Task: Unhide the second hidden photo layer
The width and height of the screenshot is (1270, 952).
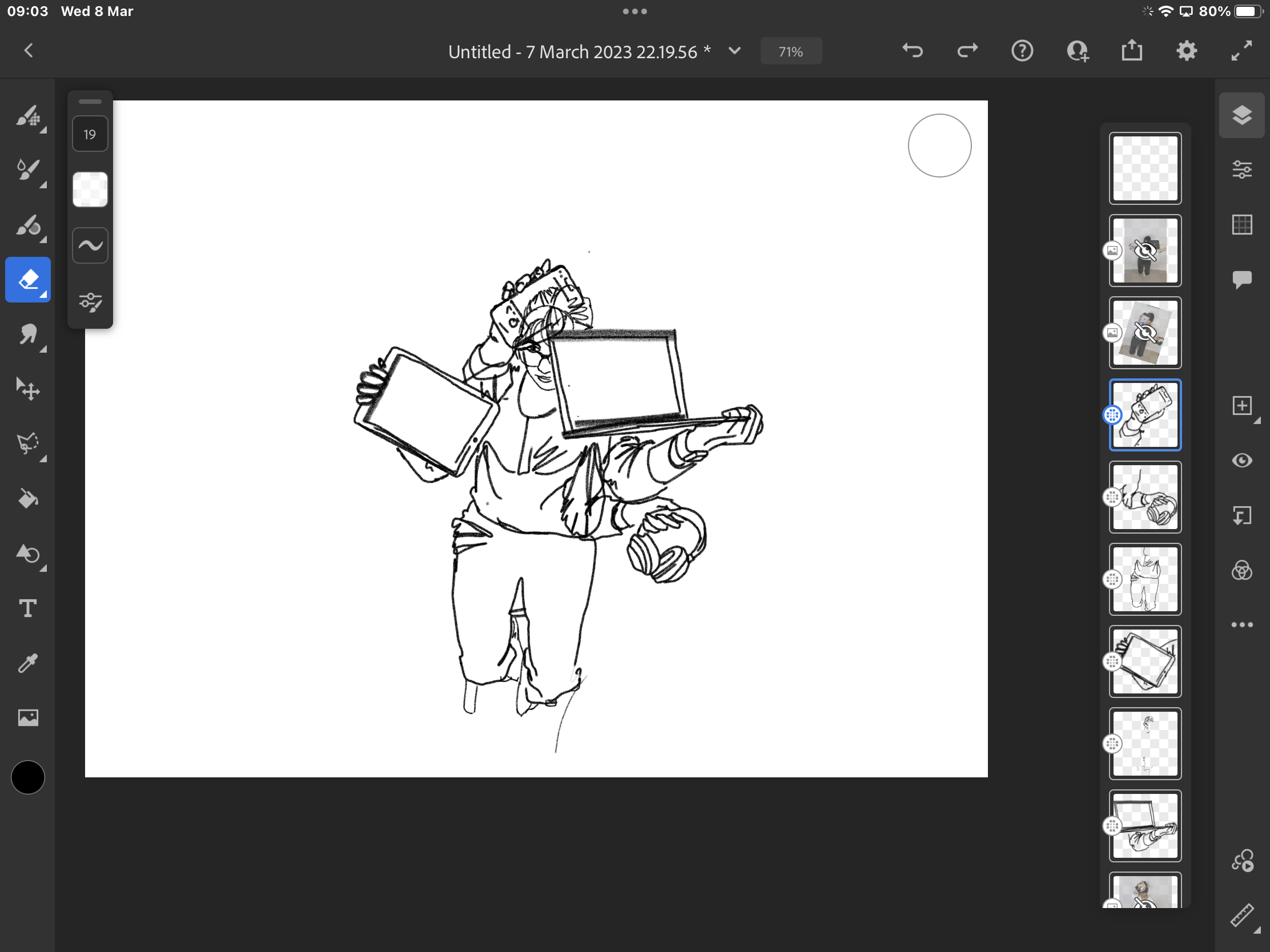Action: pyautogui.click(x=1145, y=333)
